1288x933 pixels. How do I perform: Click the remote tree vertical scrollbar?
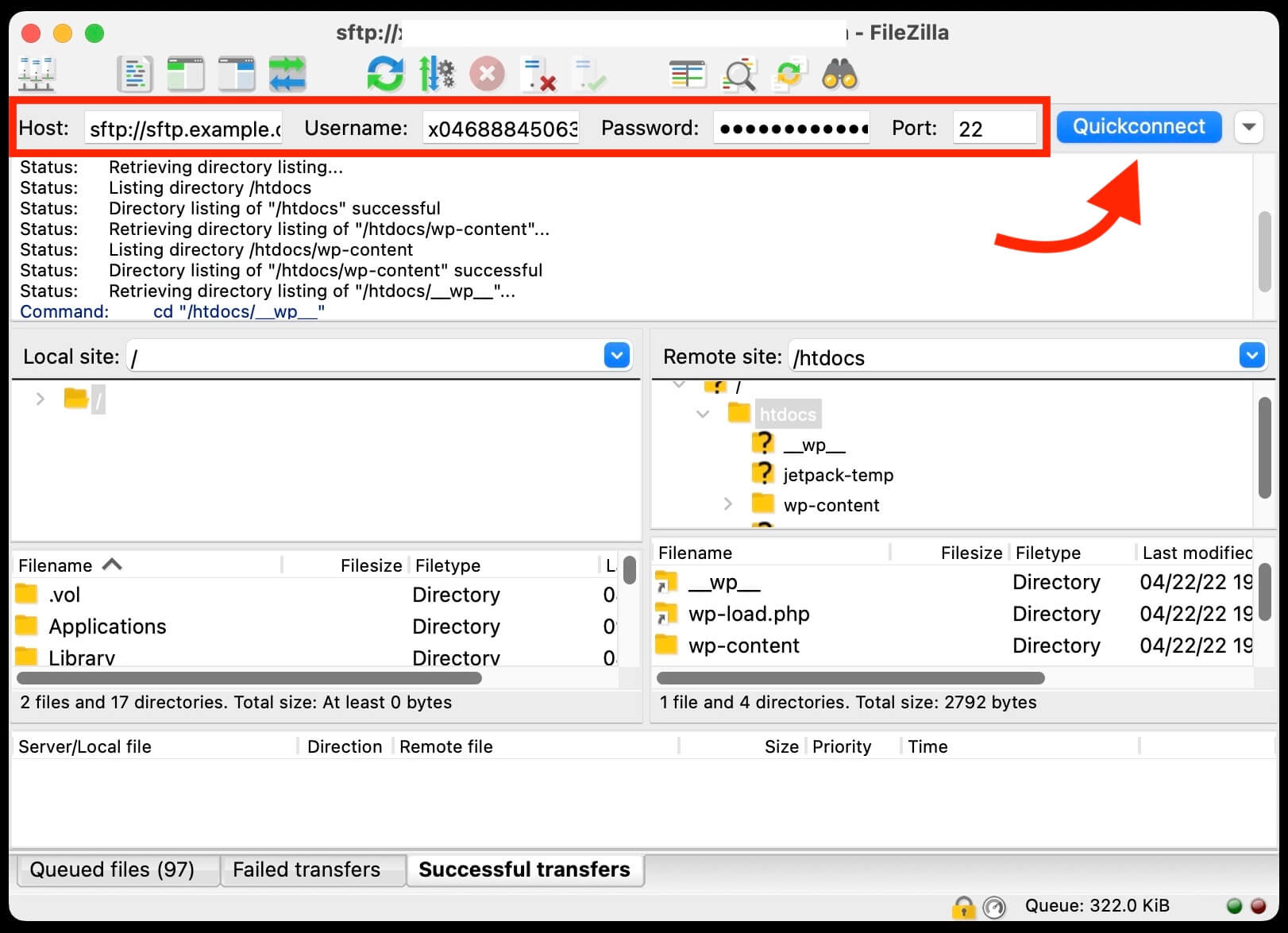pyautogui.click(x=1265, y=448)
